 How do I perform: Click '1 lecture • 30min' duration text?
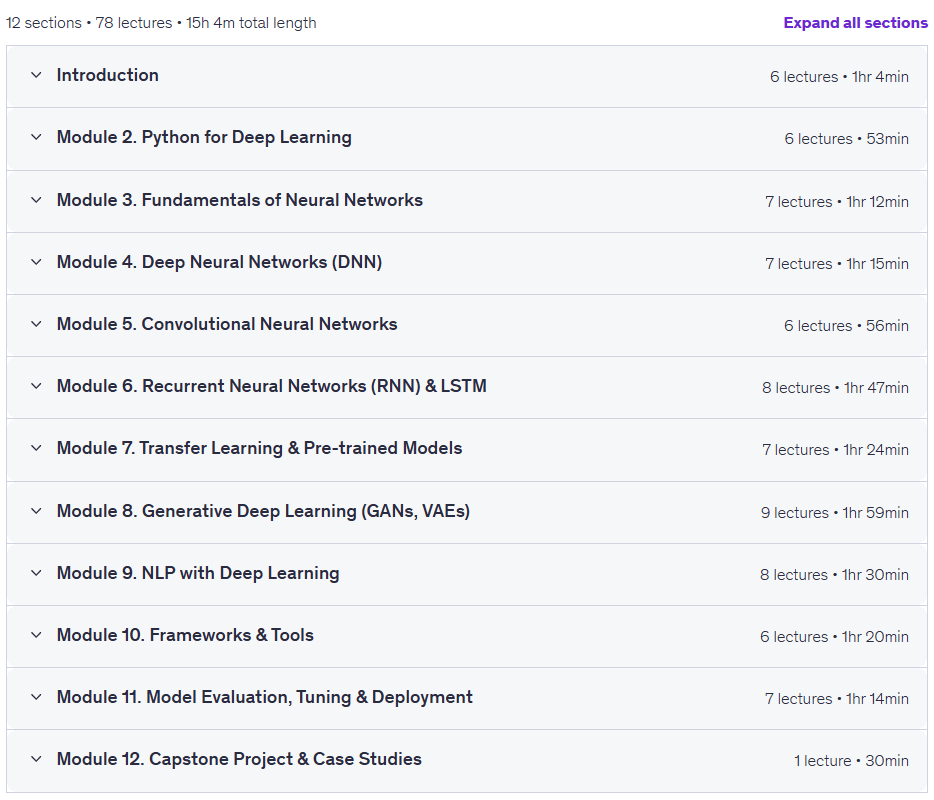pos(851,761)
